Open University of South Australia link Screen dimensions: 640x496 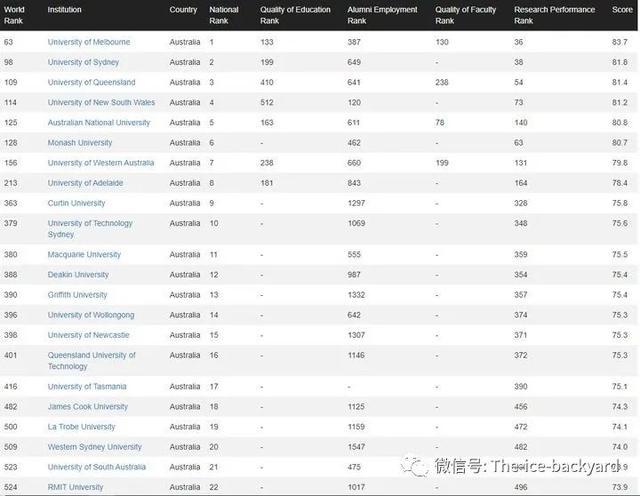(x=96, y=467)
